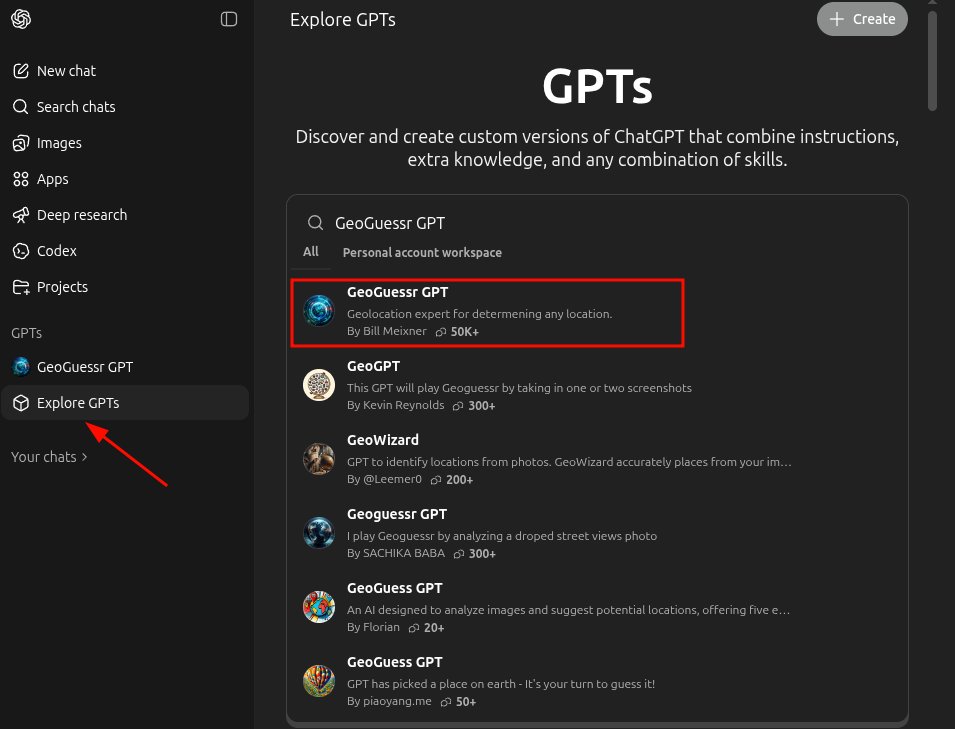Viewport: 955px width, 729px height.
Task: Click the GeoWizard avatar thumbnail
Action: [319, 459]
